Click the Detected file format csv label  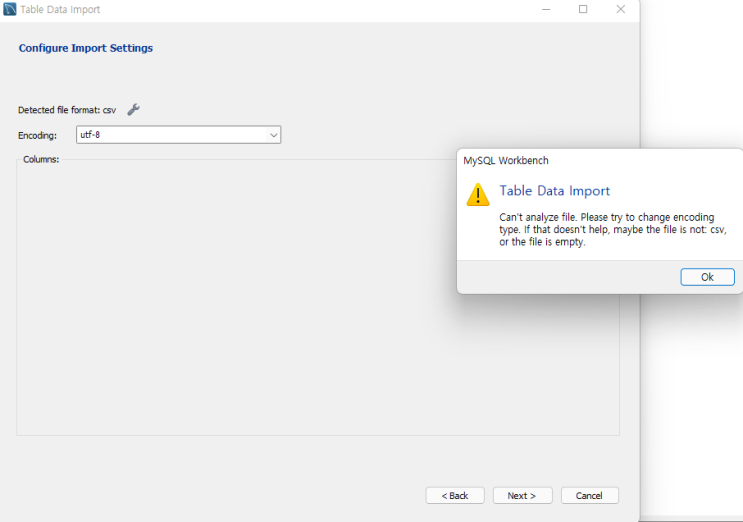[67, 110]
